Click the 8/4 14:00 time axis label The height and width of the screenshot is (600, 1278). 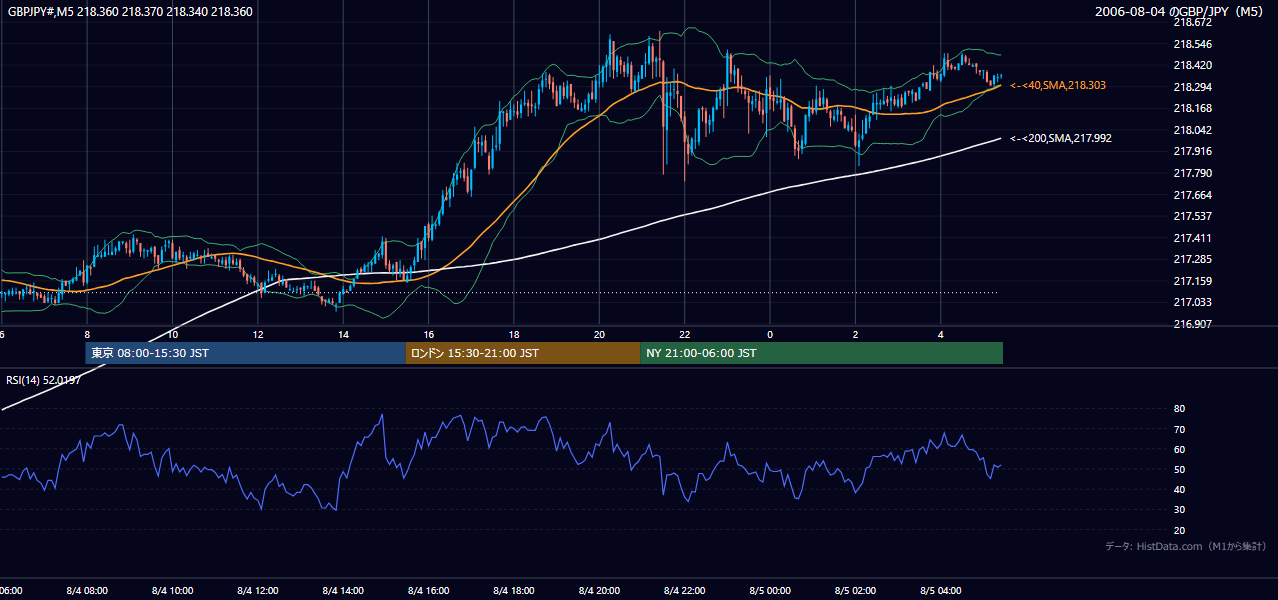click(x=343, y=591)
